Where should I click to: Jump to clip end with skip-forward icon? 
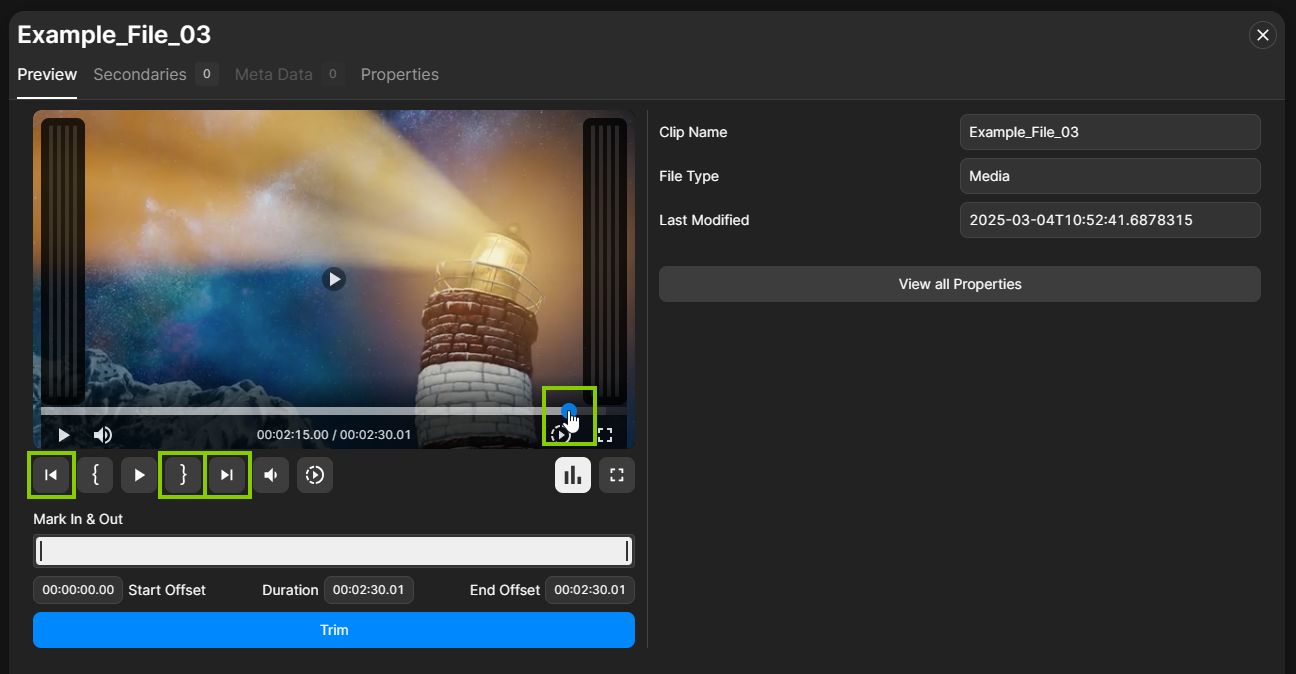227,475
